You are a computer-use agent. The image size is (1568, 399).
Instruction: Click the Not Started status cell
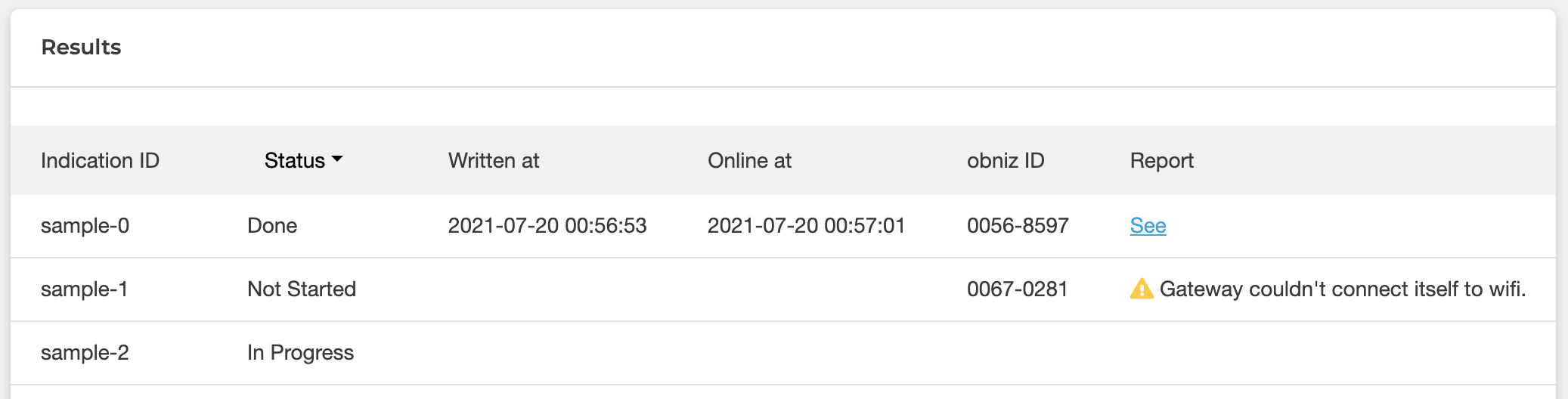click(x=302, y=289)
